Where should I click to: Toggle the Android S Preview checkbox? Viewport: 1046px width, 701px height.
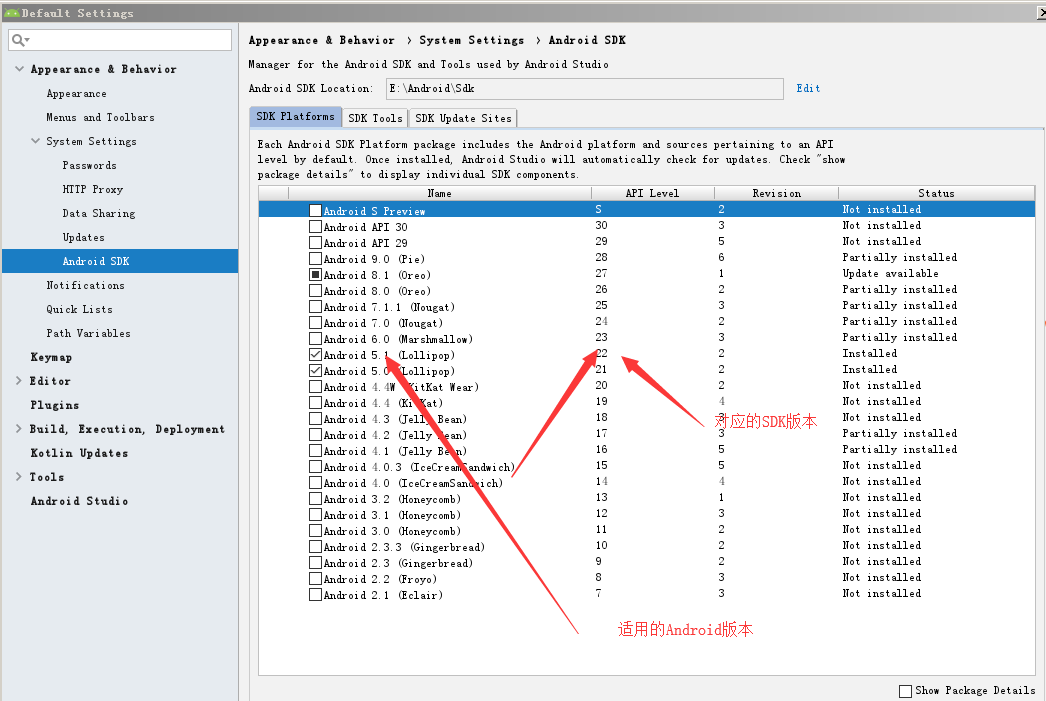[x=316, y=210]
